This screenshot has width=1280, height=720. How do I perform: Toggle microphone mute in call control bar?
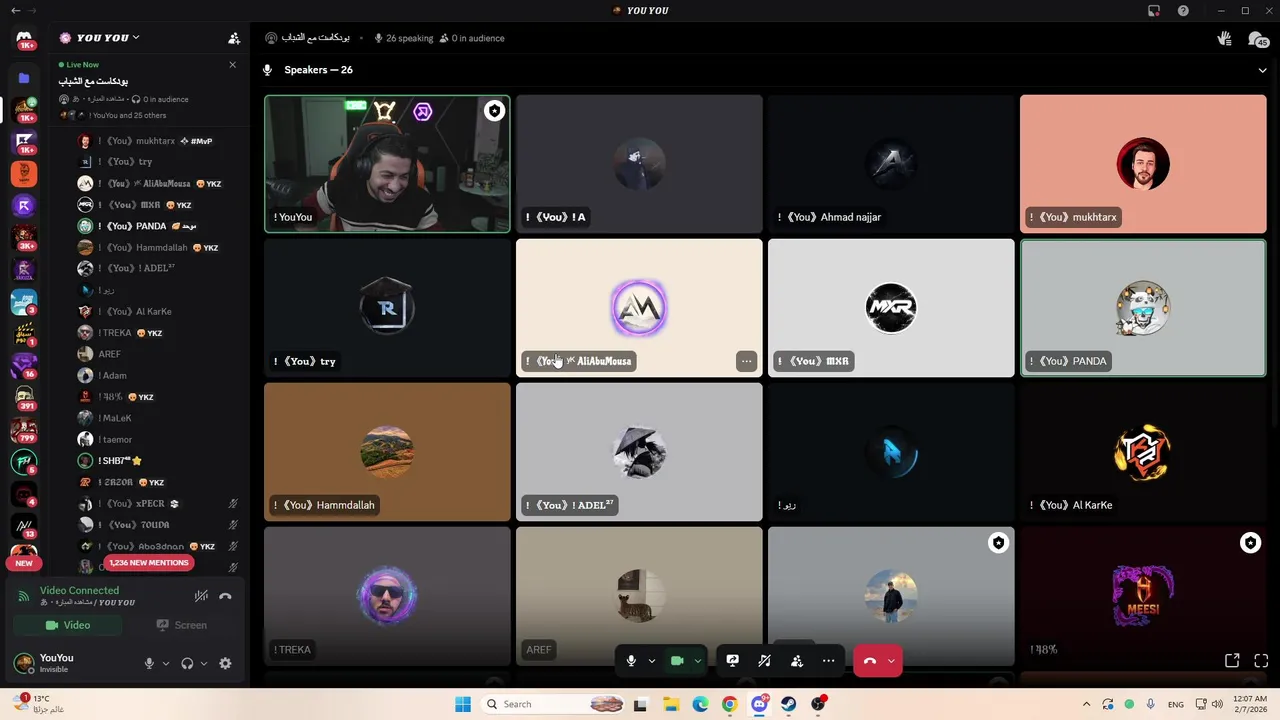(x=631, y=661)
